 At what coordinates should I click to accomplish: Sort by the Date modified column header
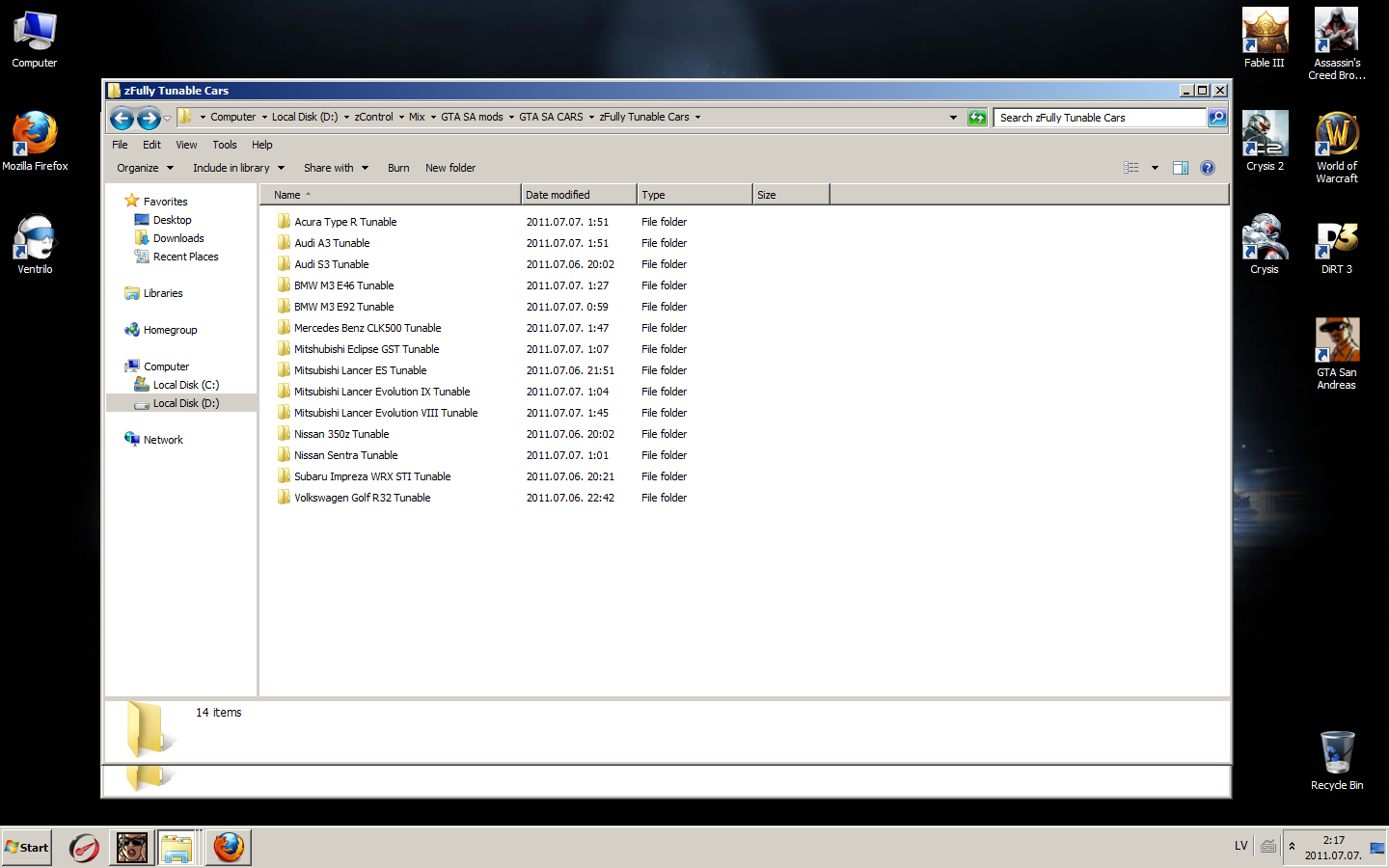pyautogui.click(x=579, y=195)
